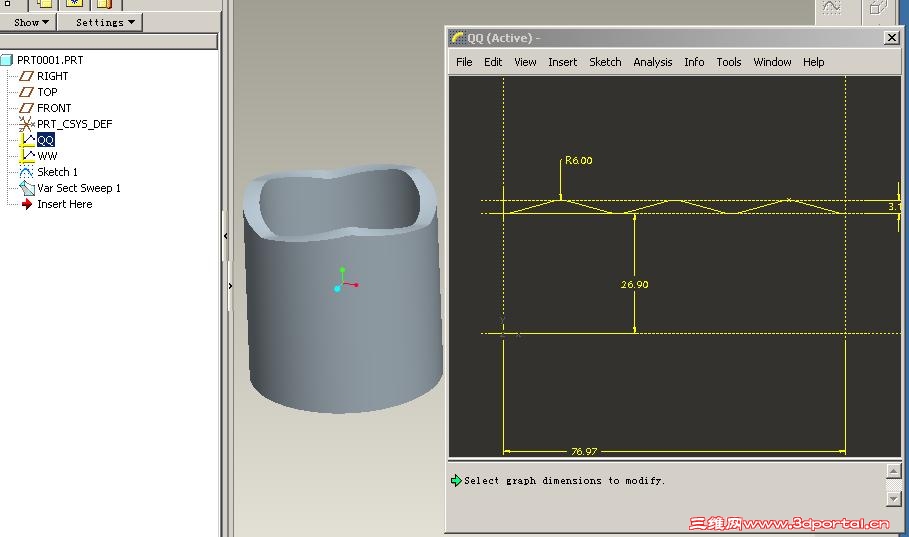Open the View menu in QQ window
This screenshot has width=909, height=537.
(525, 62)
